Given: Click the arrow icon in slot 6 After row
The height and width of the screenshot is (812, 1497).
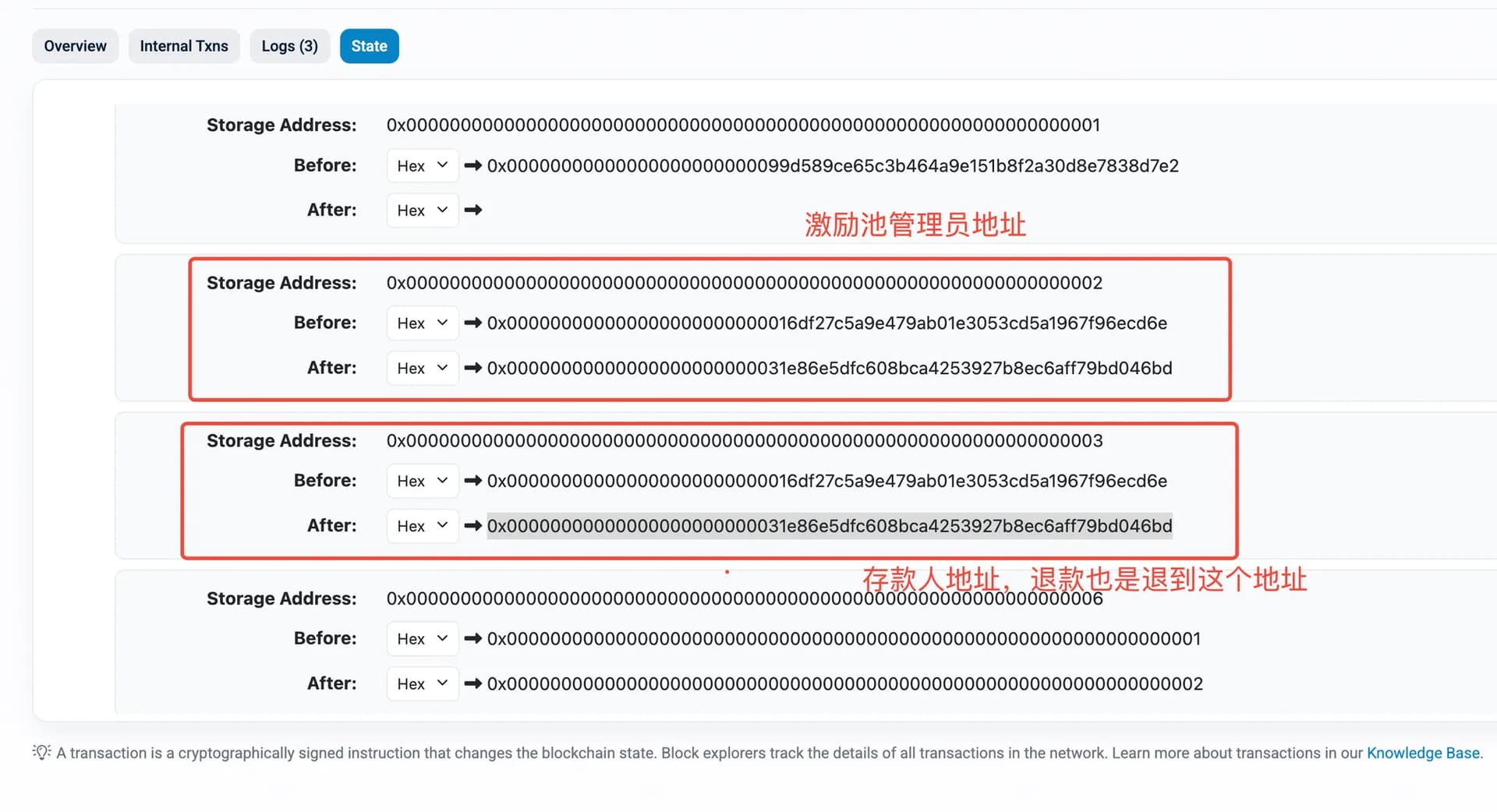Looking at the screenshot, I should pyautogui.click(x=472, y=683).
